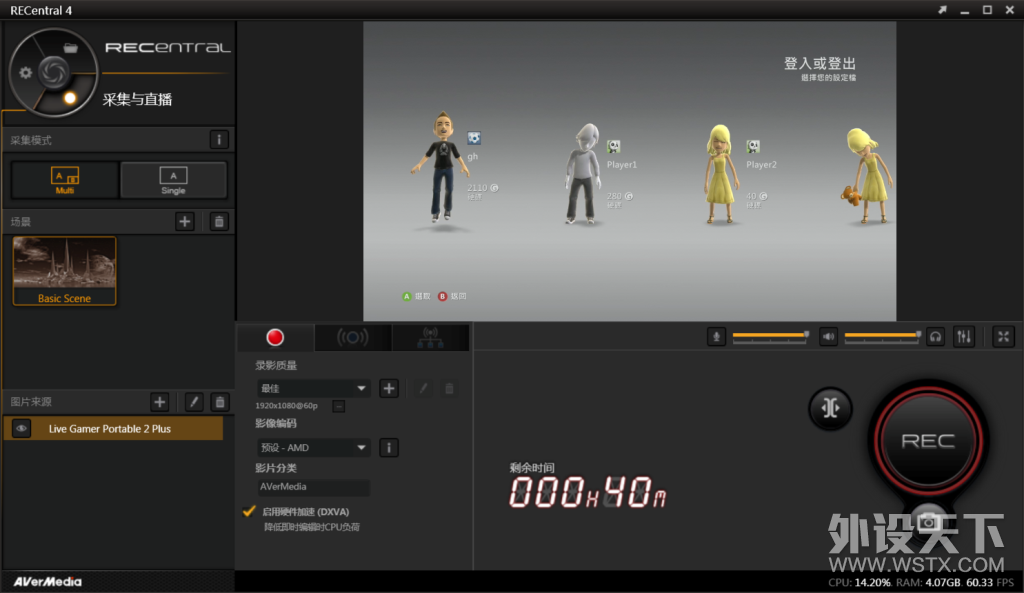Add a new scene with plus button
The width and height of the screenshot is (1024, 593).
coord(185,221)
